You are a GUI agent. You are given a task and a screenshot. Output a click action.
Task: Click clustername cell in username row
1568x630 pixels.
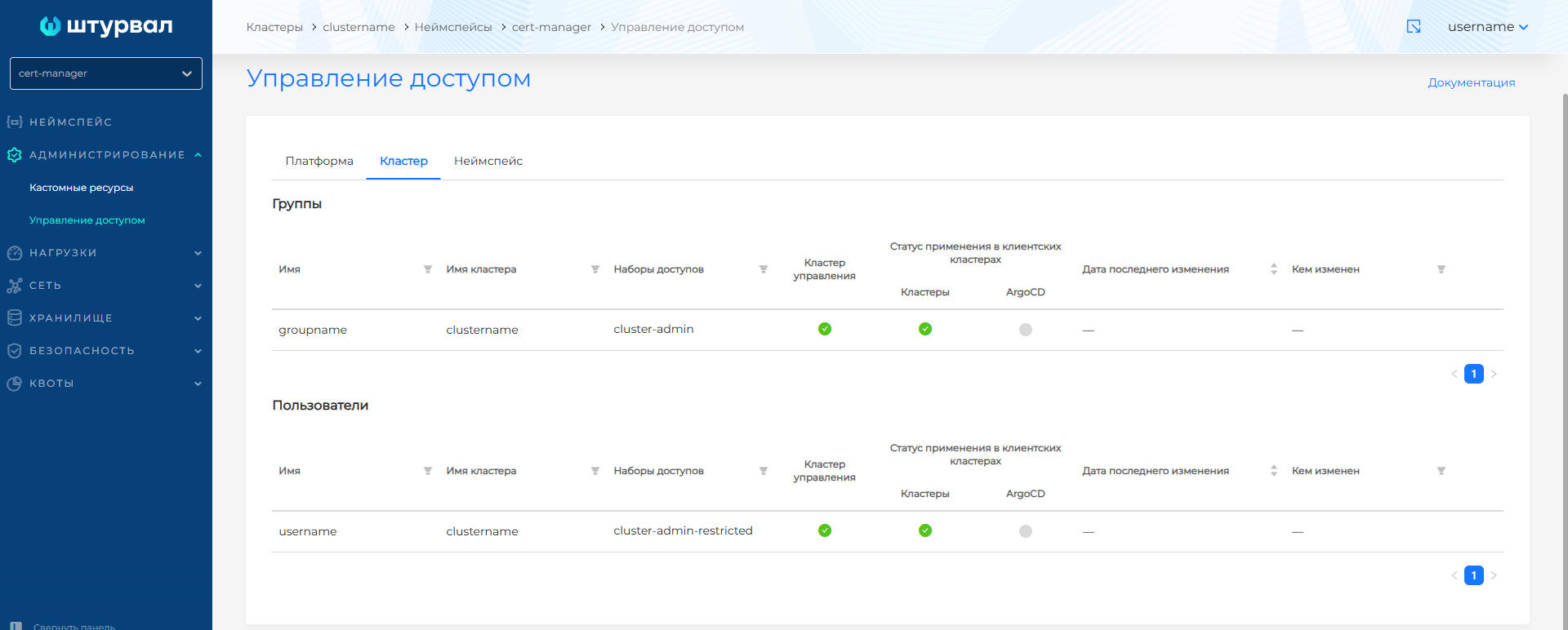482,531
